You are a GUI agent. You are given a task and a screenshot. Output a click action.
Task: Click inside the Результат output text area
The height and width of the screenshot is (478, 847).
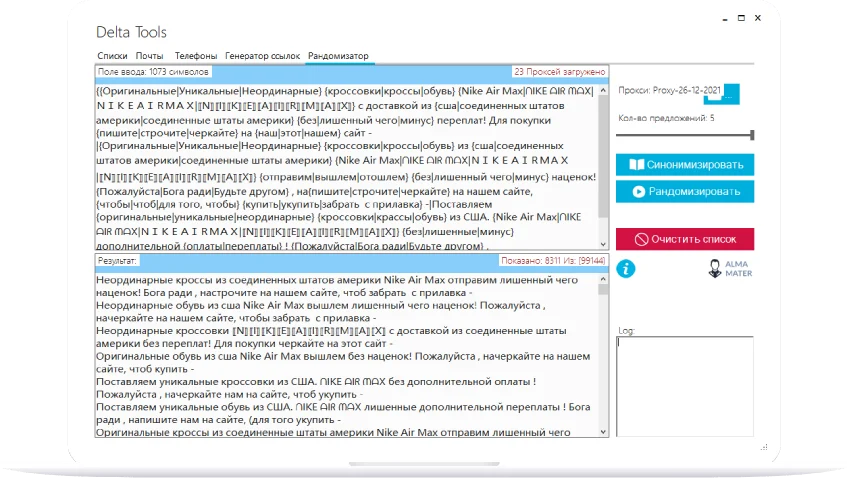point(346,354)
